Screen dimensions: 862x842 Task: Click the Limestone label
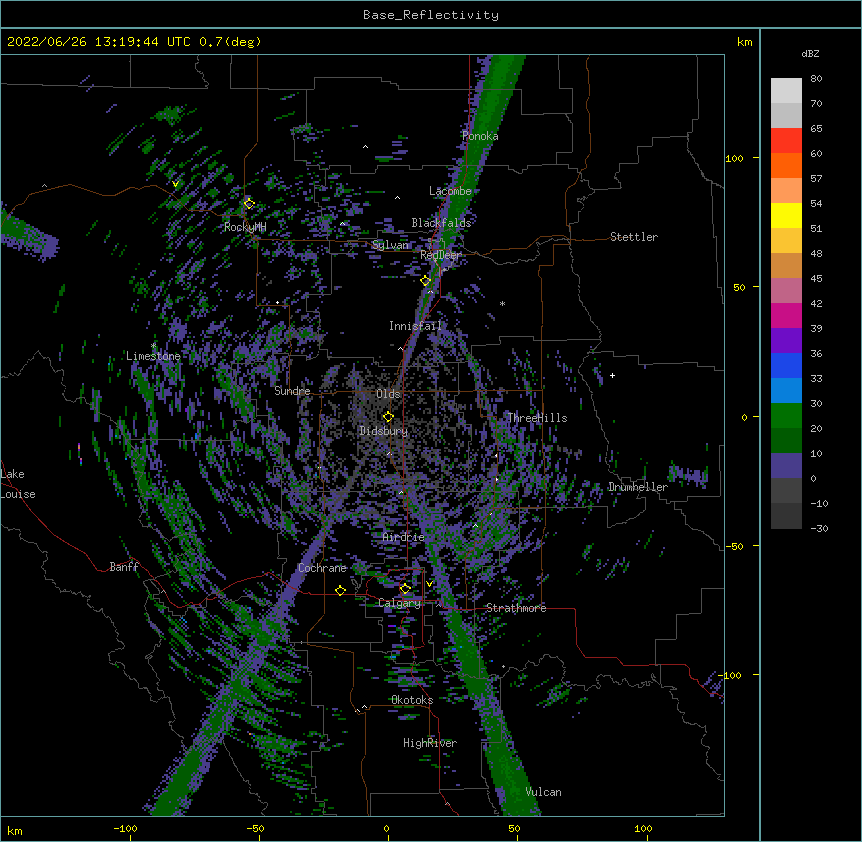[153, 356]
